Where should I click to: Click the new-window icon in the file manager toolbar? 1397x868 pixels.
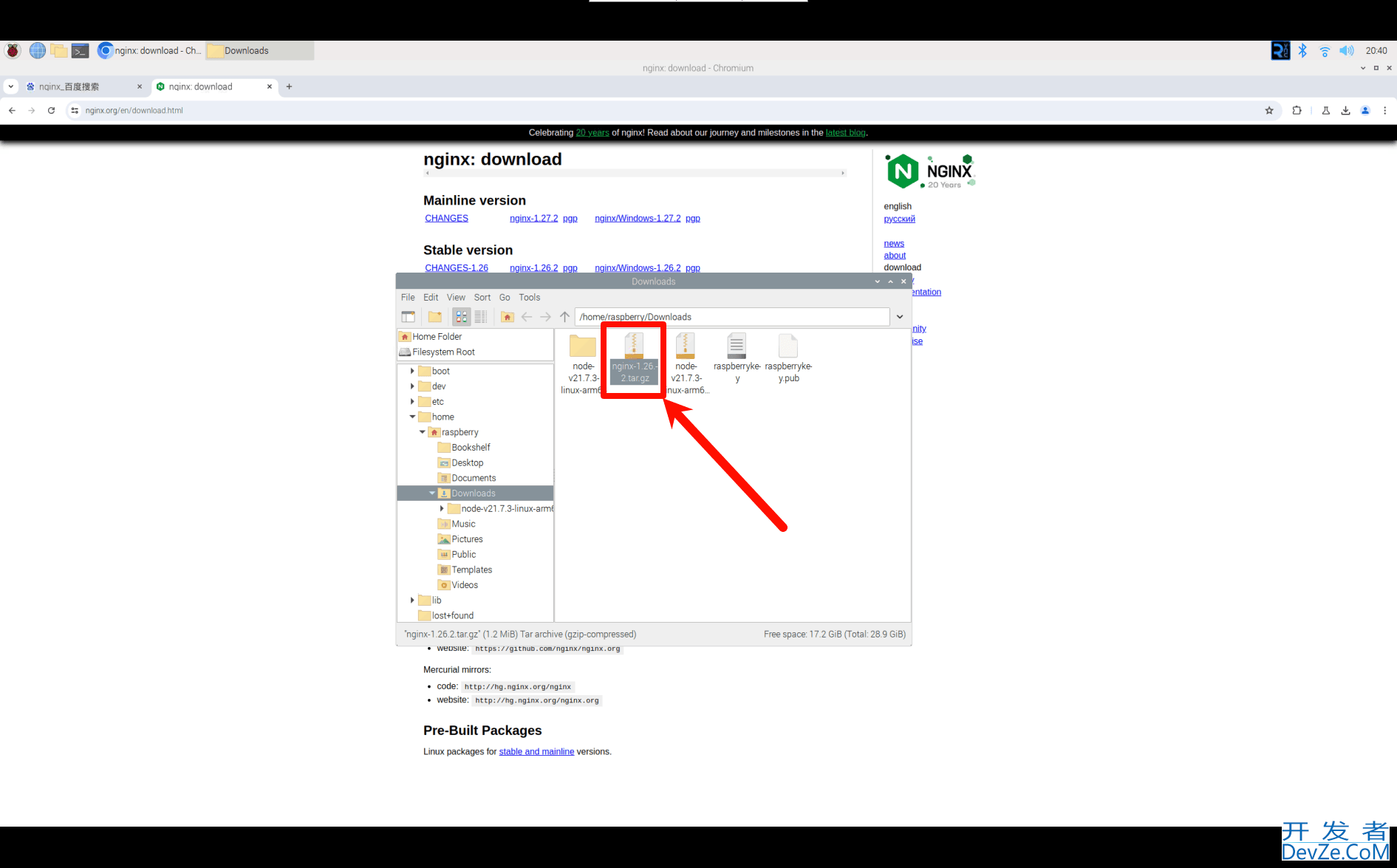[408, 317]
